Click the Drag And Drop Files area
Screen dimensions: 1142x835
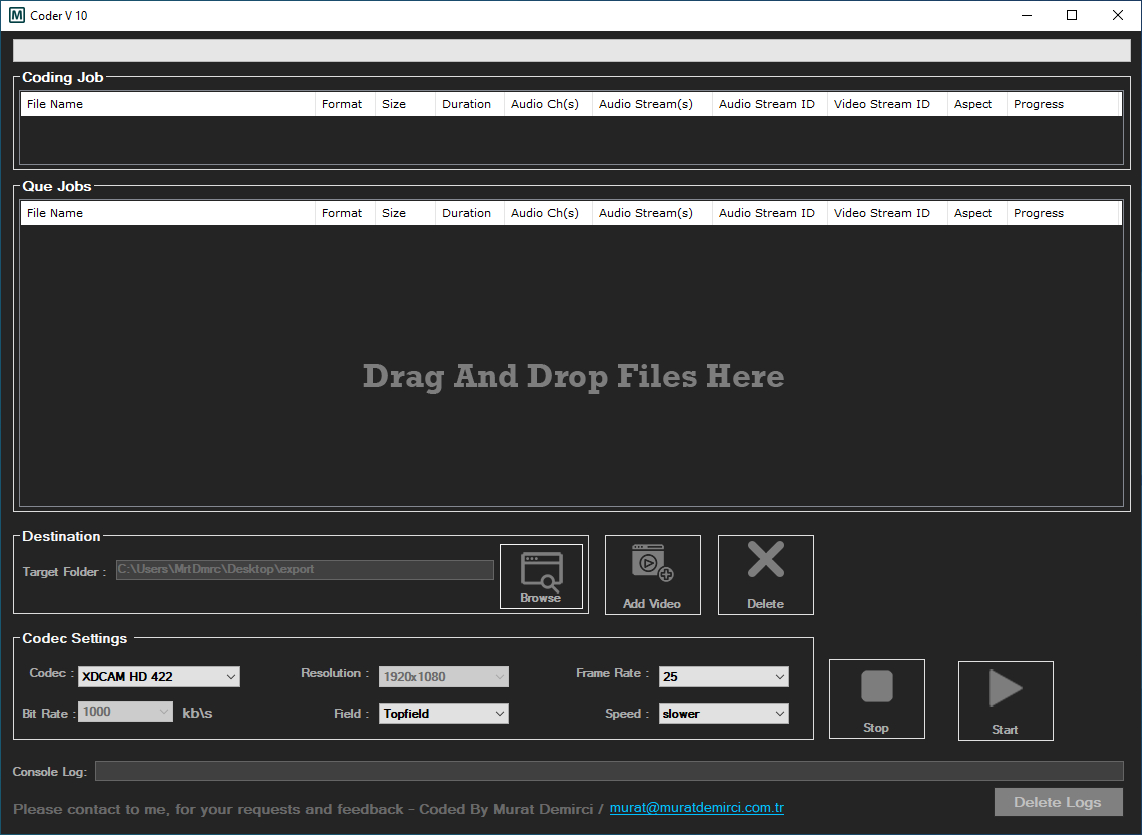[x=573, y=377]
